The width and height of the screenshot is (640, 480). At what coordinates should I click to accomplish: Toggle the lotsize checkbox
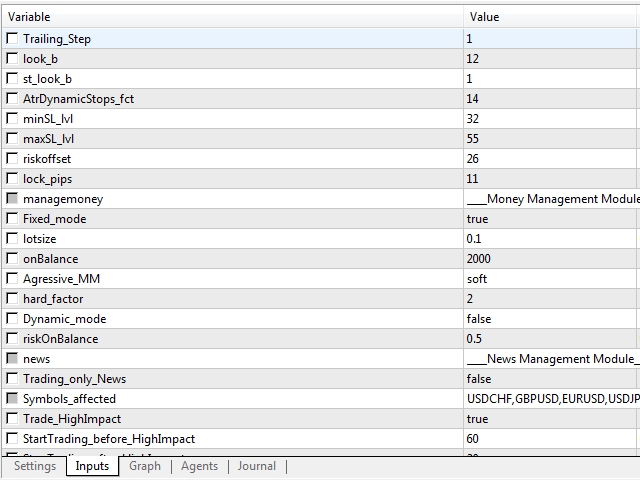click(12, 239)
